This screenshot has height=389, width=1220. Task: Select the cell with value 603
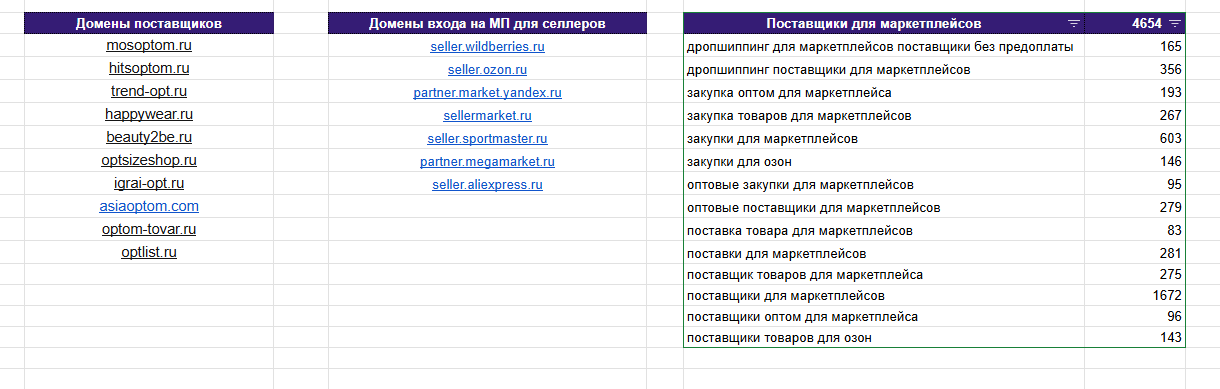(x=1135, y=138)
